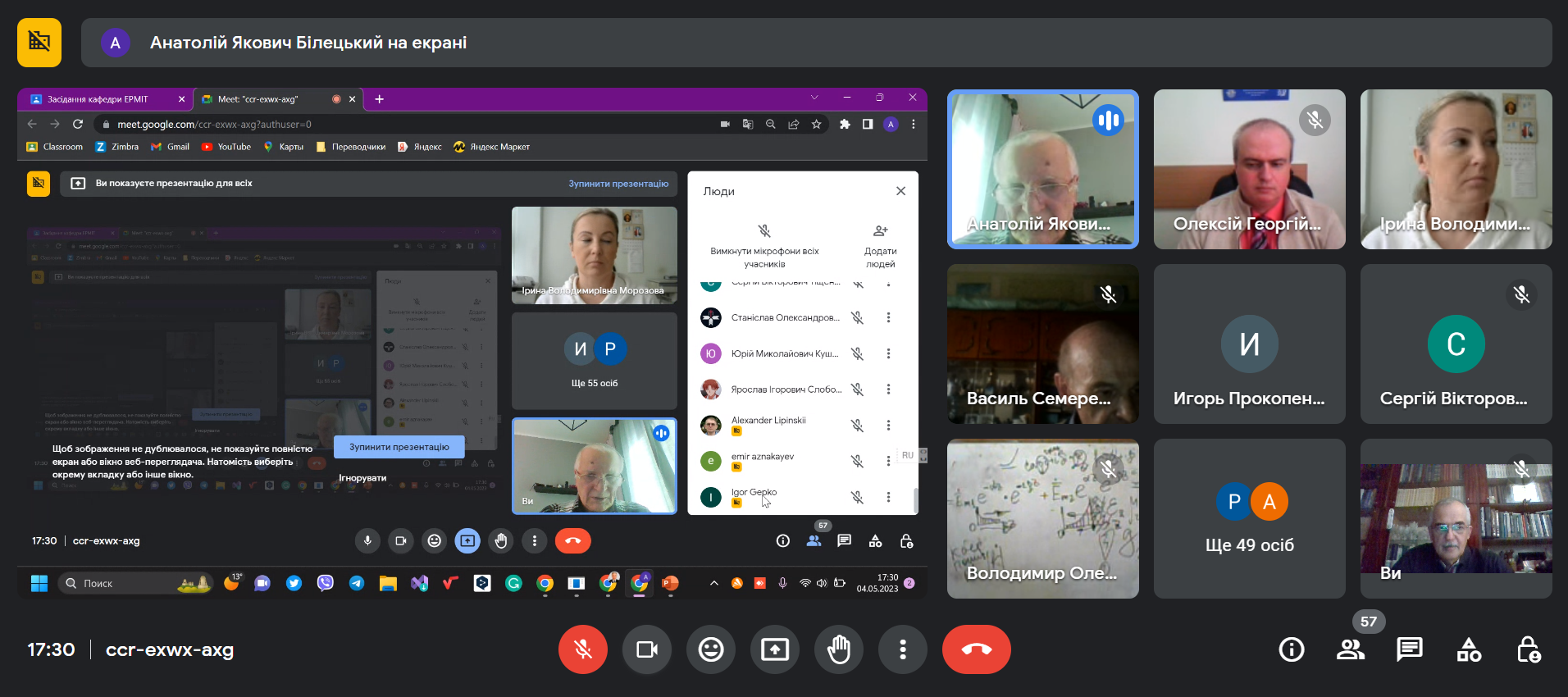
Task: Unmute microphone in the bottom call bar
Action: tap(582, 649)
